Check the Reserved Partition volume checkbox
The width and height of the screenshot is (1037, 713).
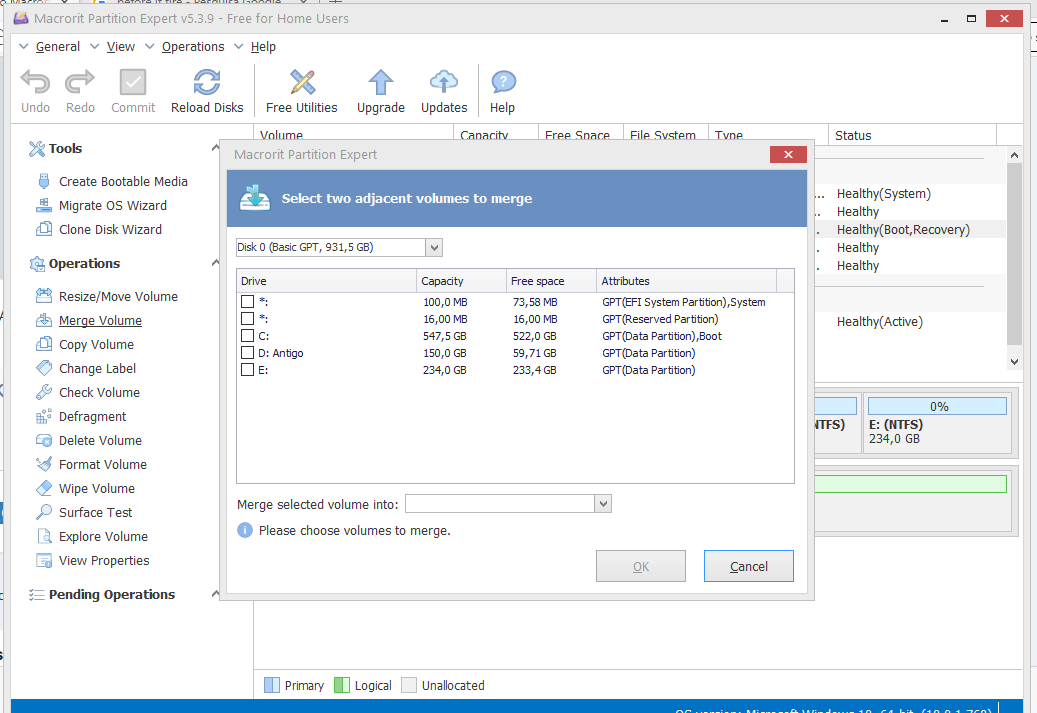point(247,319)
